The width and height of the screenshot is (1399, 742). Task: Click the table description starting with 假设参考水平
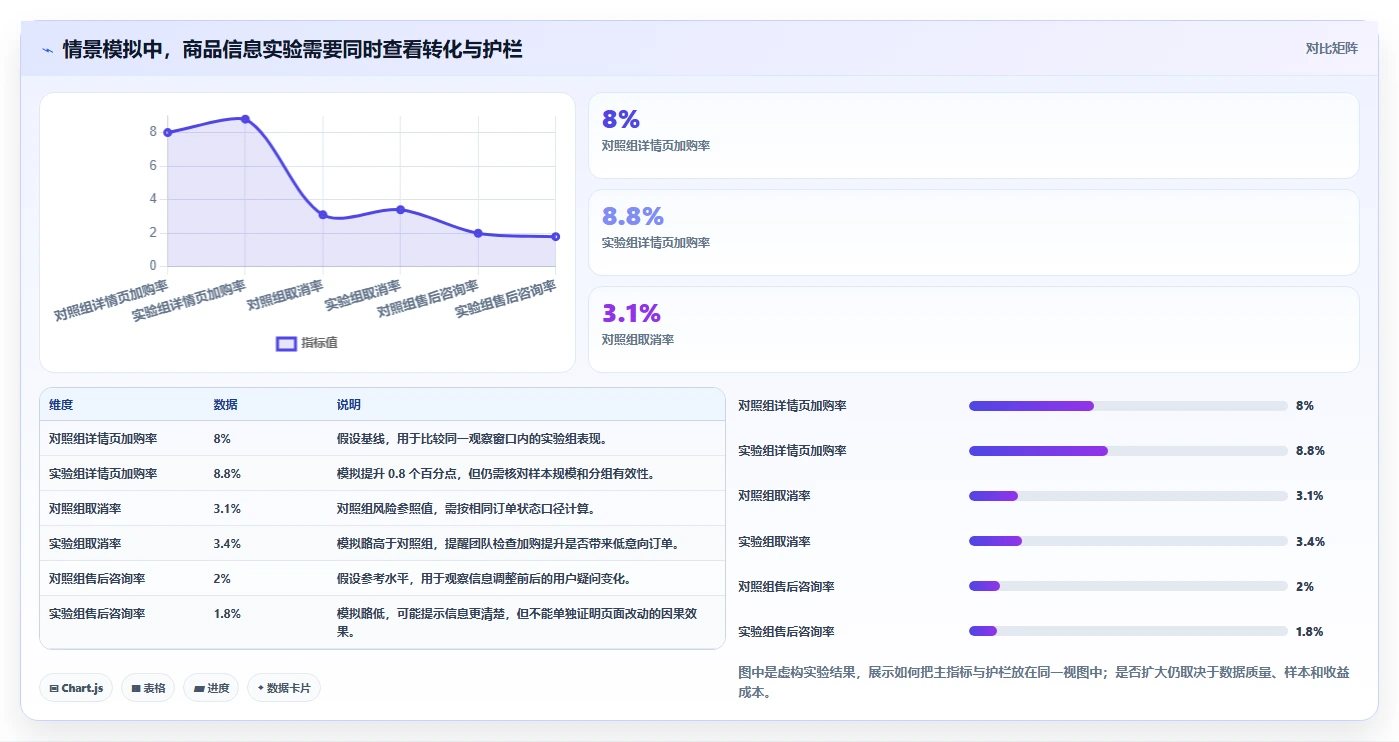pos(484,578)
